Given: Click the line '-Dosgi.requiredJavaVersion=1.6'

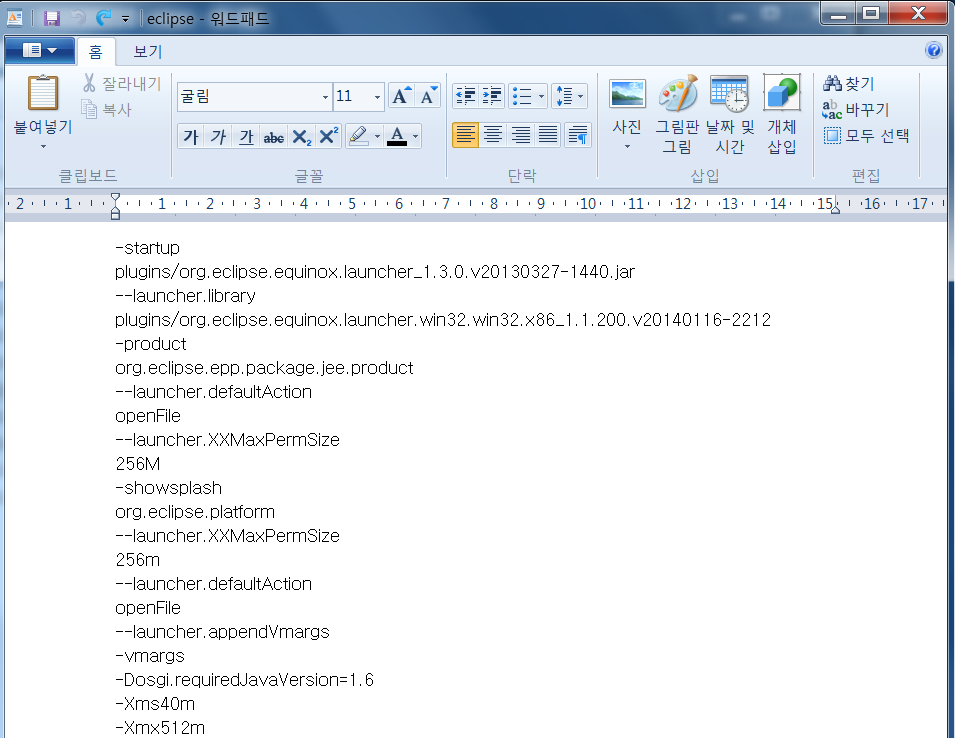Looking at the screenshot, I should [x=244, y=680].
